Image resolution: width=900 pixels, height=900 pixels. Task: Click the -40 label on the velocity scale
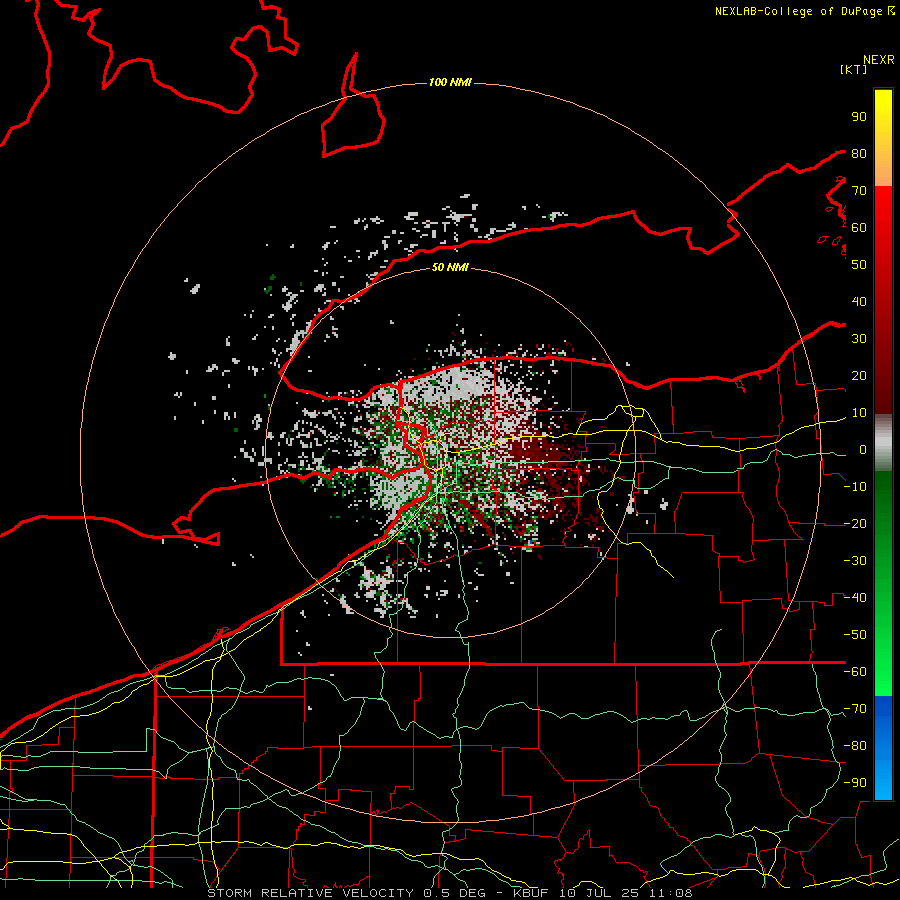pos(855,598)
